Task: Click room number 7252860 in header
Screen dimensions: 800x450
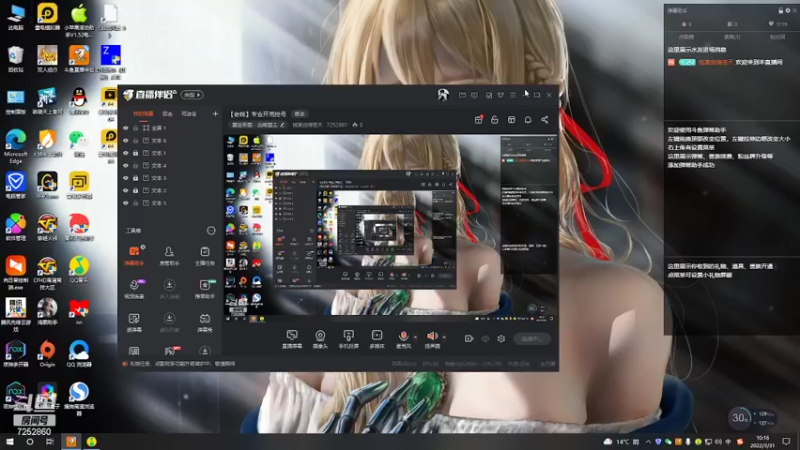Action: (337, 125)
